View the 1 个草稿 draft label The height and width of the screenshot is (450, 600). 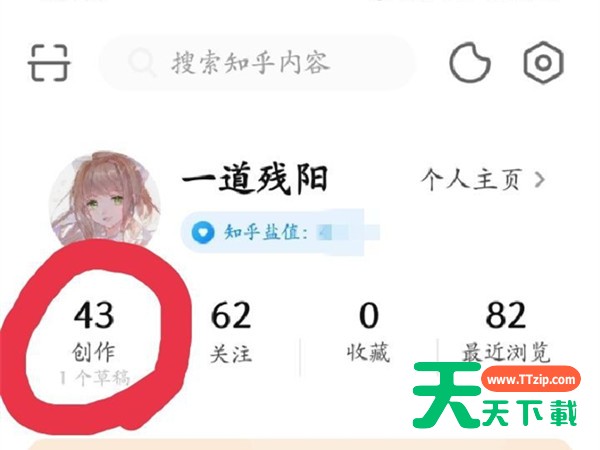95,378
